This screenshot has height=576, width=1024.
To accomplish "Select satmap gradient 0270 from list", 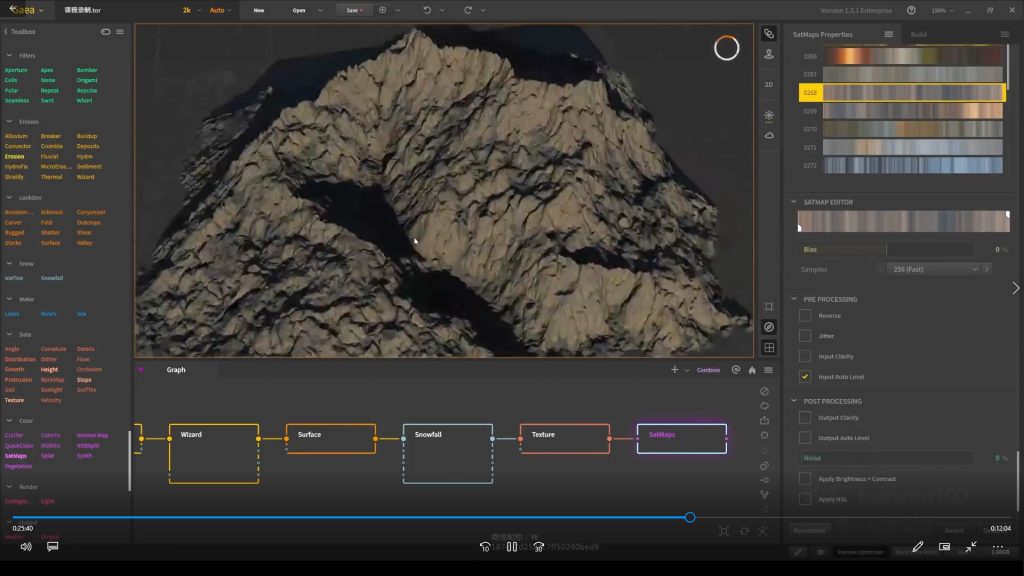I will pyautogui.click(x=912, y=129).
